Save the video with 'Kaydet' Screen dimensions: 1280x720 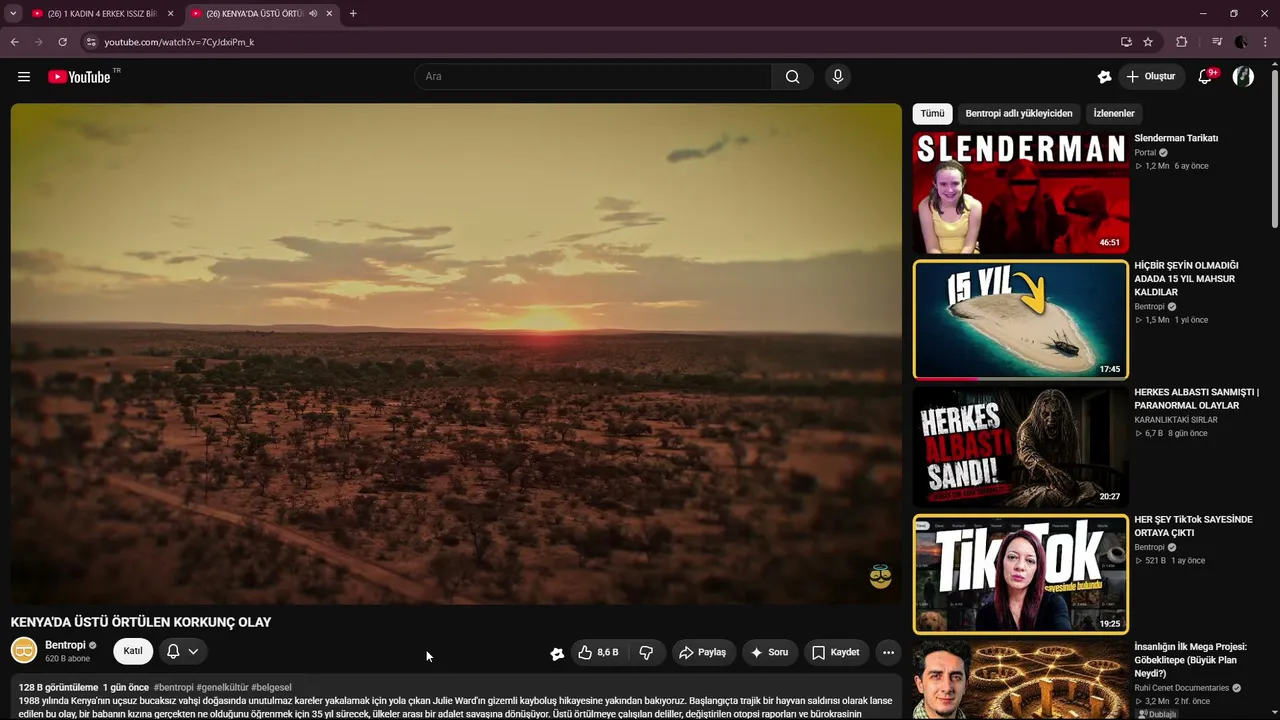point(836,652)
